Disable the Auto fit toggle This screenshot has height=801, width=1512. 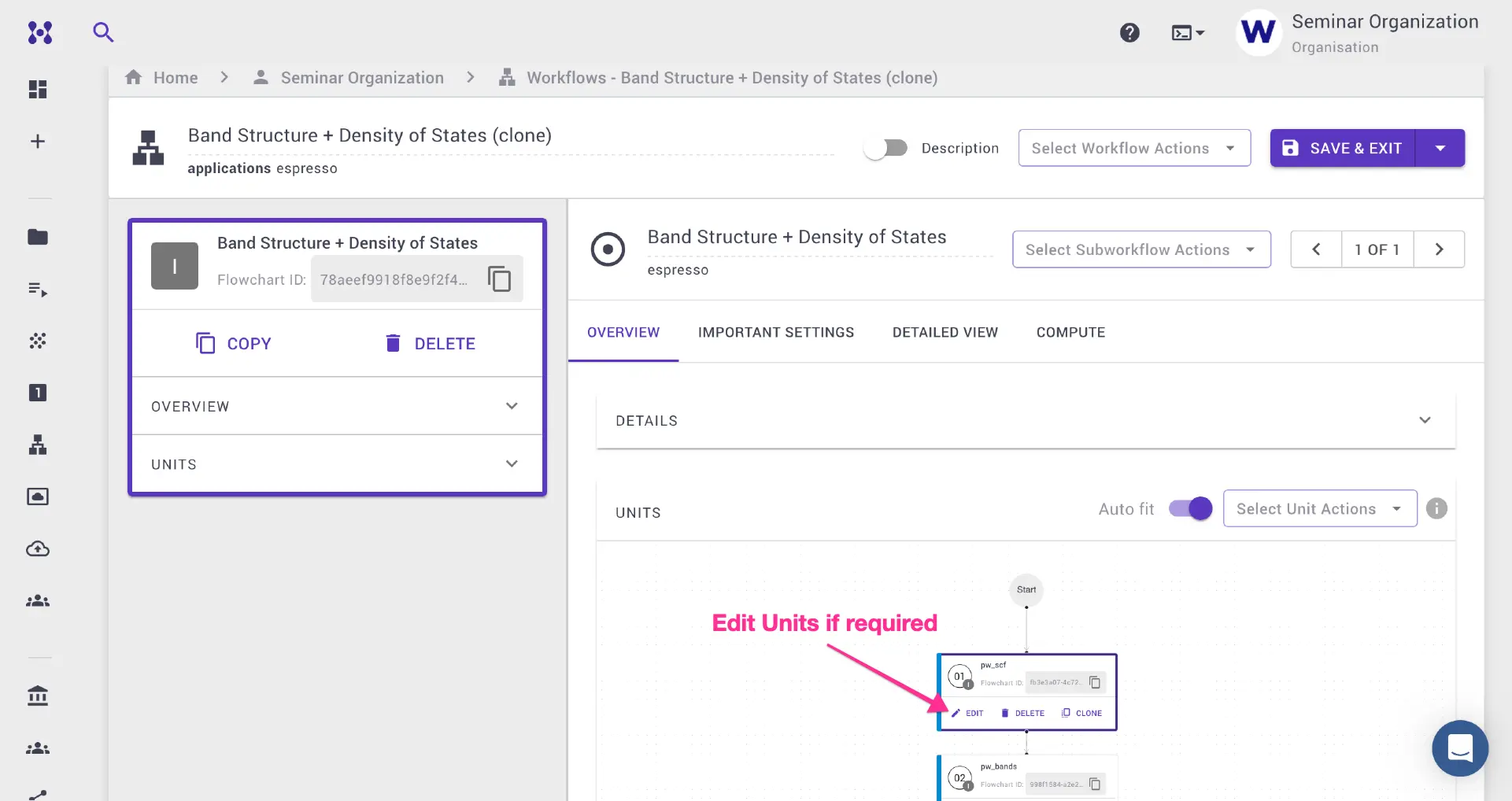1189,508
